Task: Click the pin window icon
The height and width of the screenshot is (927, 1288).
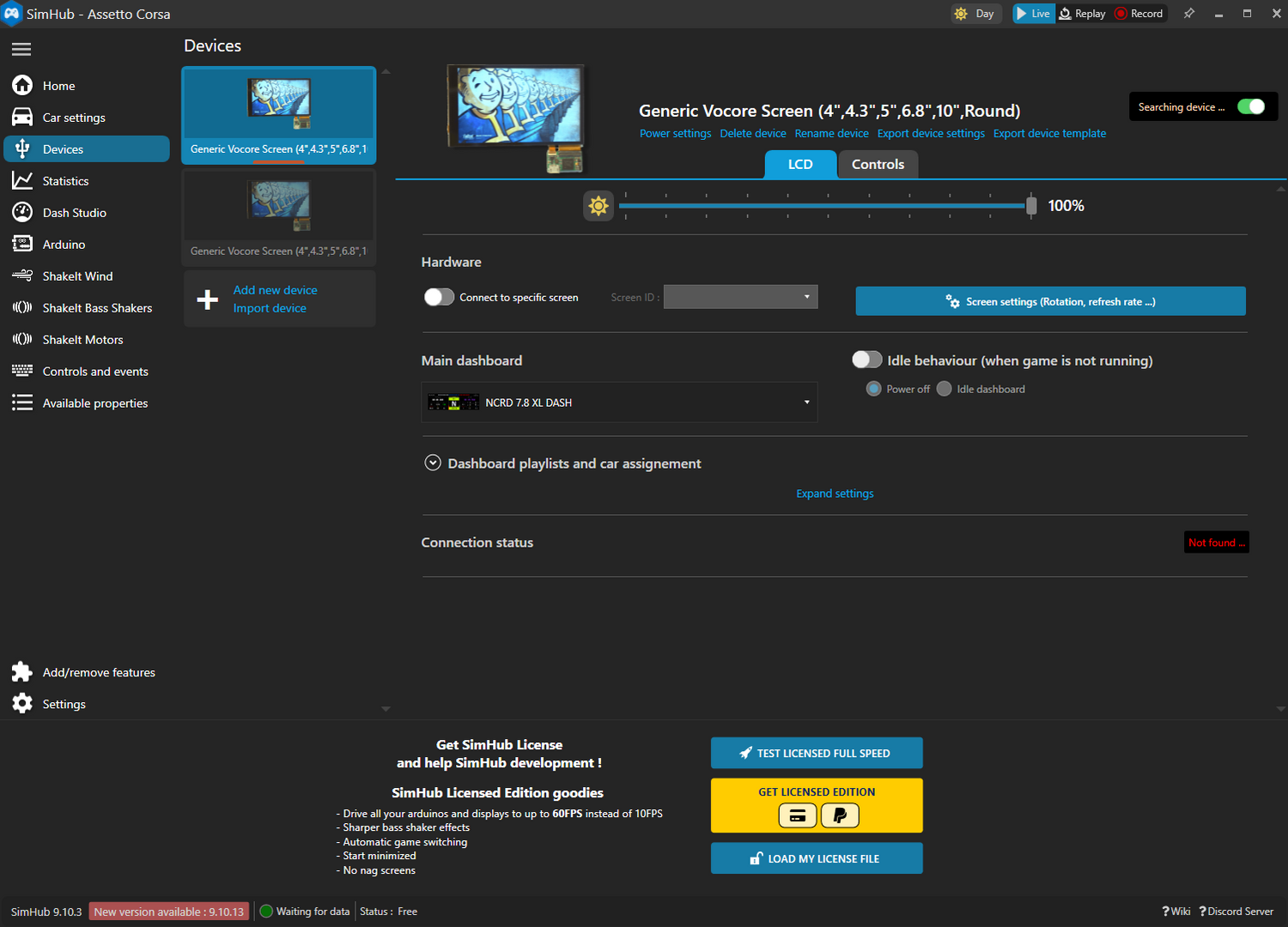Action: click(x=1189, y=14)
